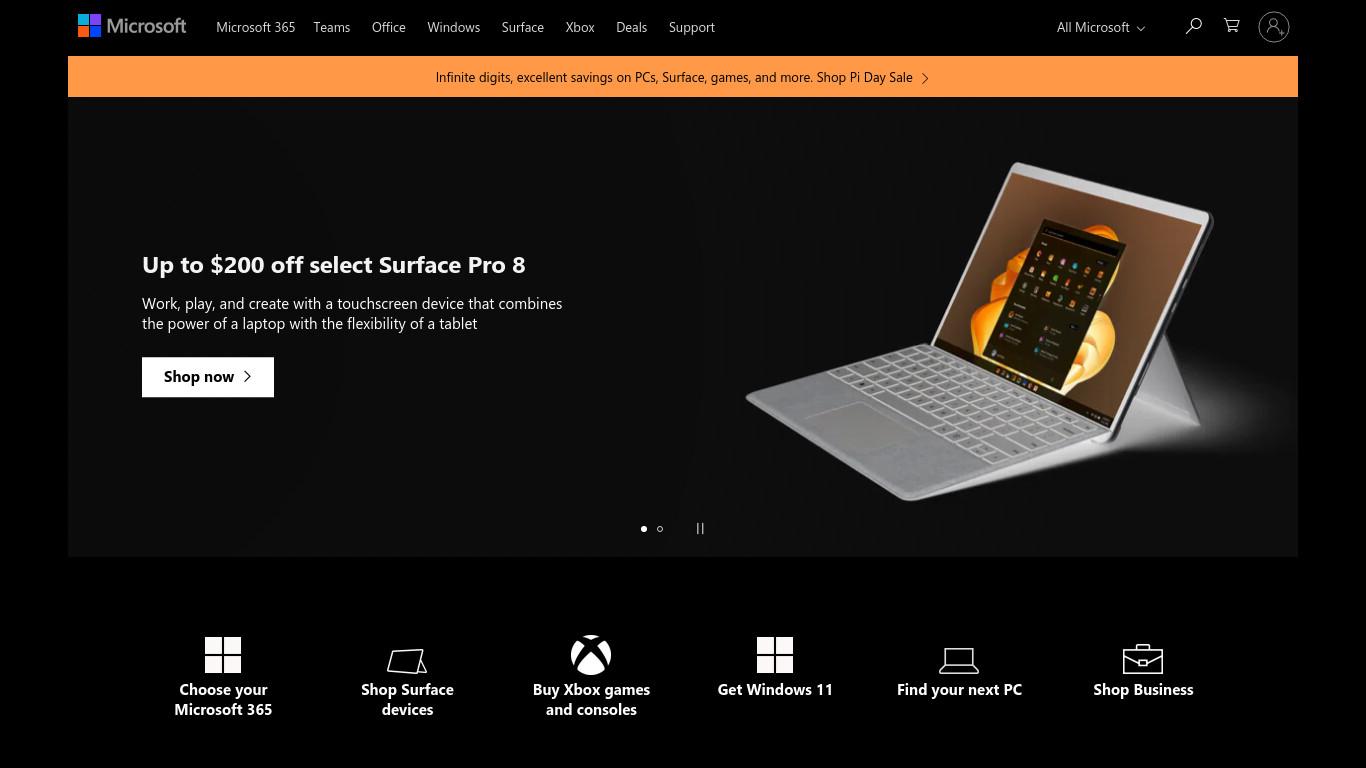Click the Xbox logo icon
The image size is (1366, 768).
pyautogui.click(x=591, y=655)
